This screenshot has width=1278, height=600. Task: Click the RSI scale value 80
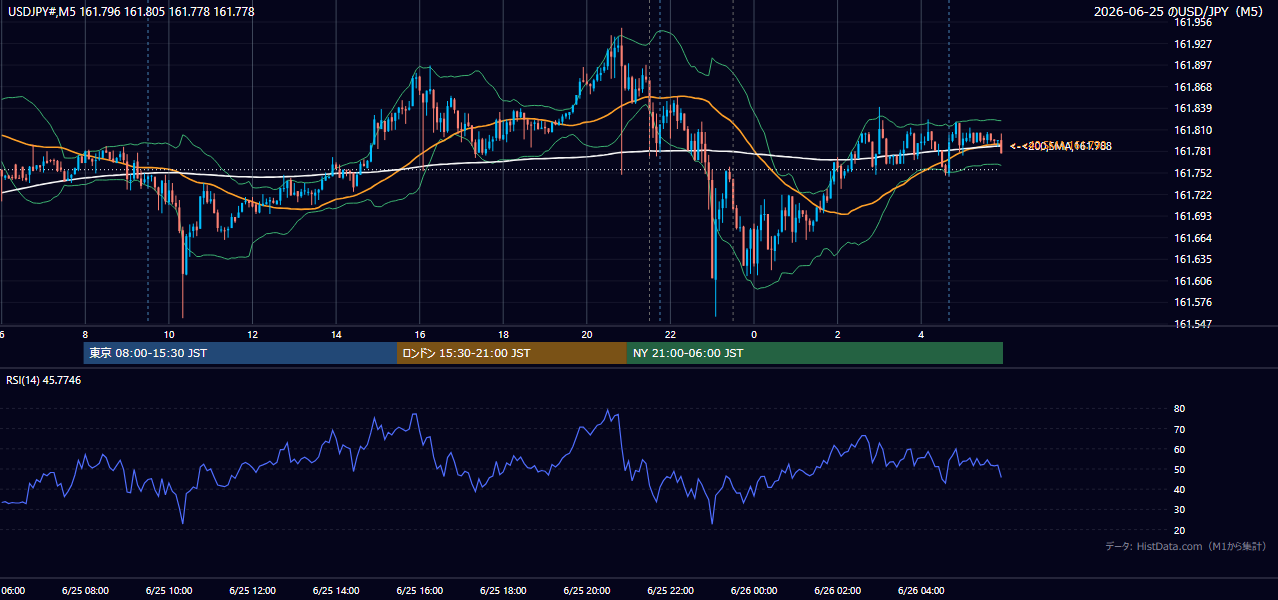(1180, 409)
